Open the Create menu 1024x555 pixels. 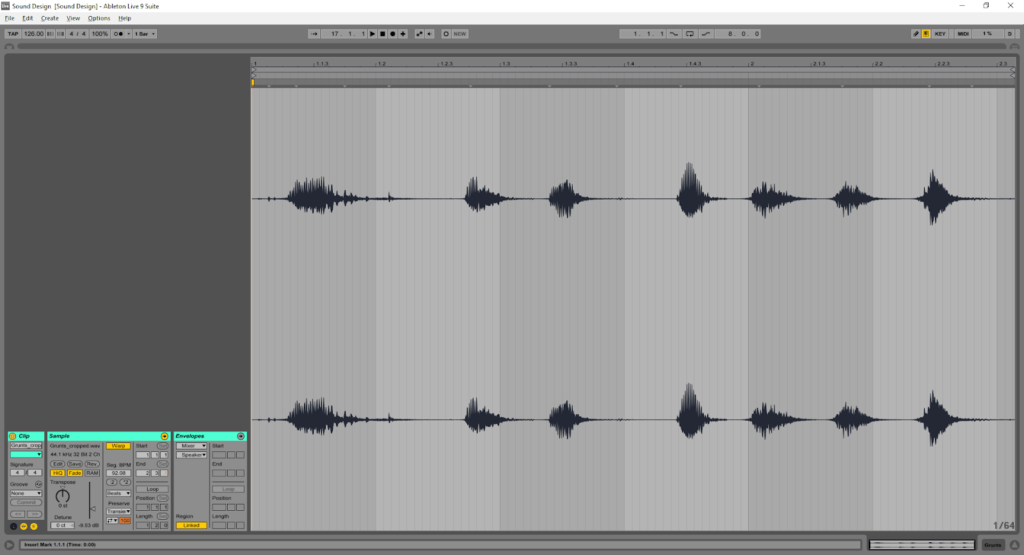(50, 18)
